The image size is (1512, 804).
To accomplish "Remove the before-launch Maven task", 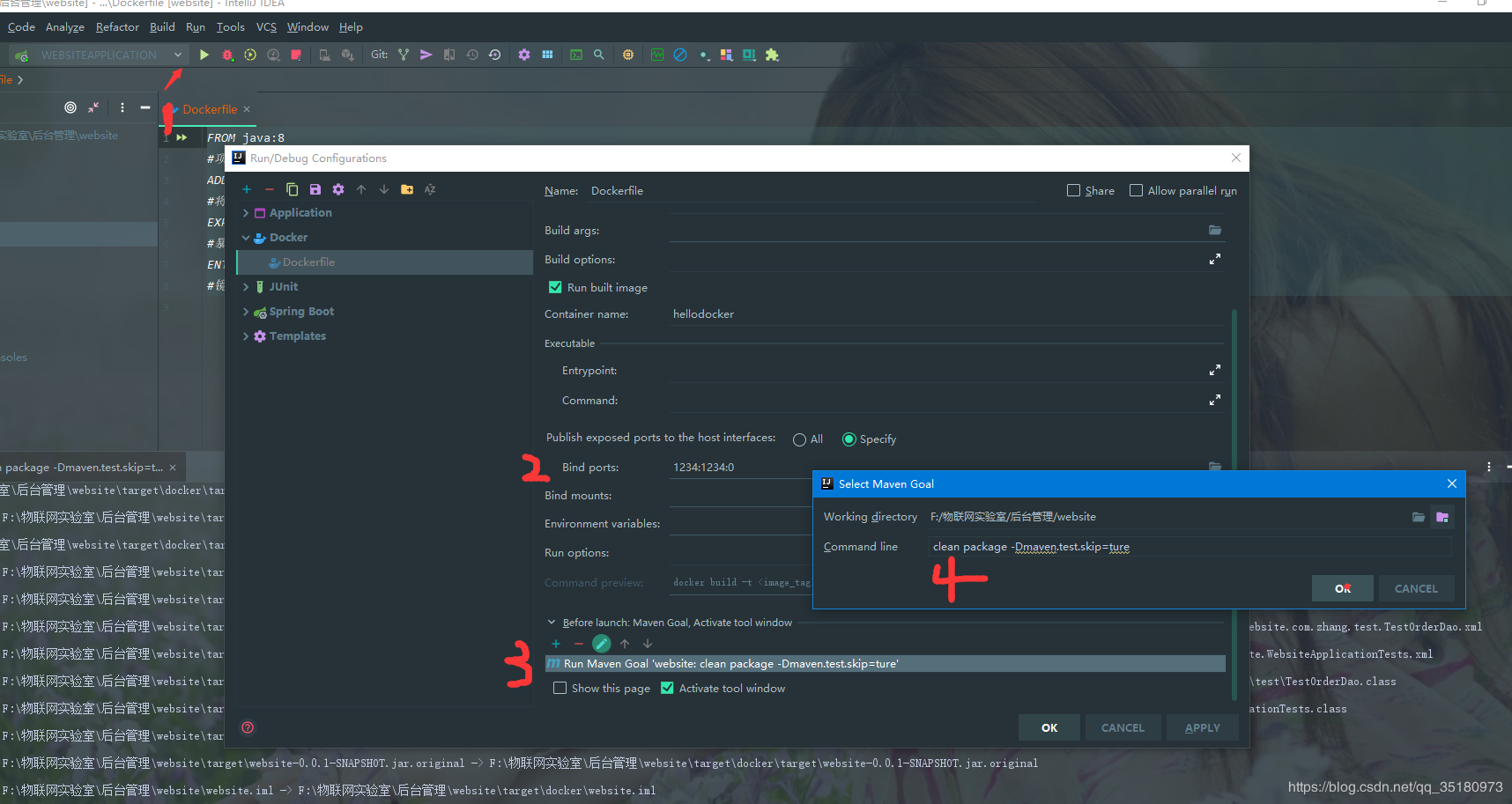I will point(579,644).
